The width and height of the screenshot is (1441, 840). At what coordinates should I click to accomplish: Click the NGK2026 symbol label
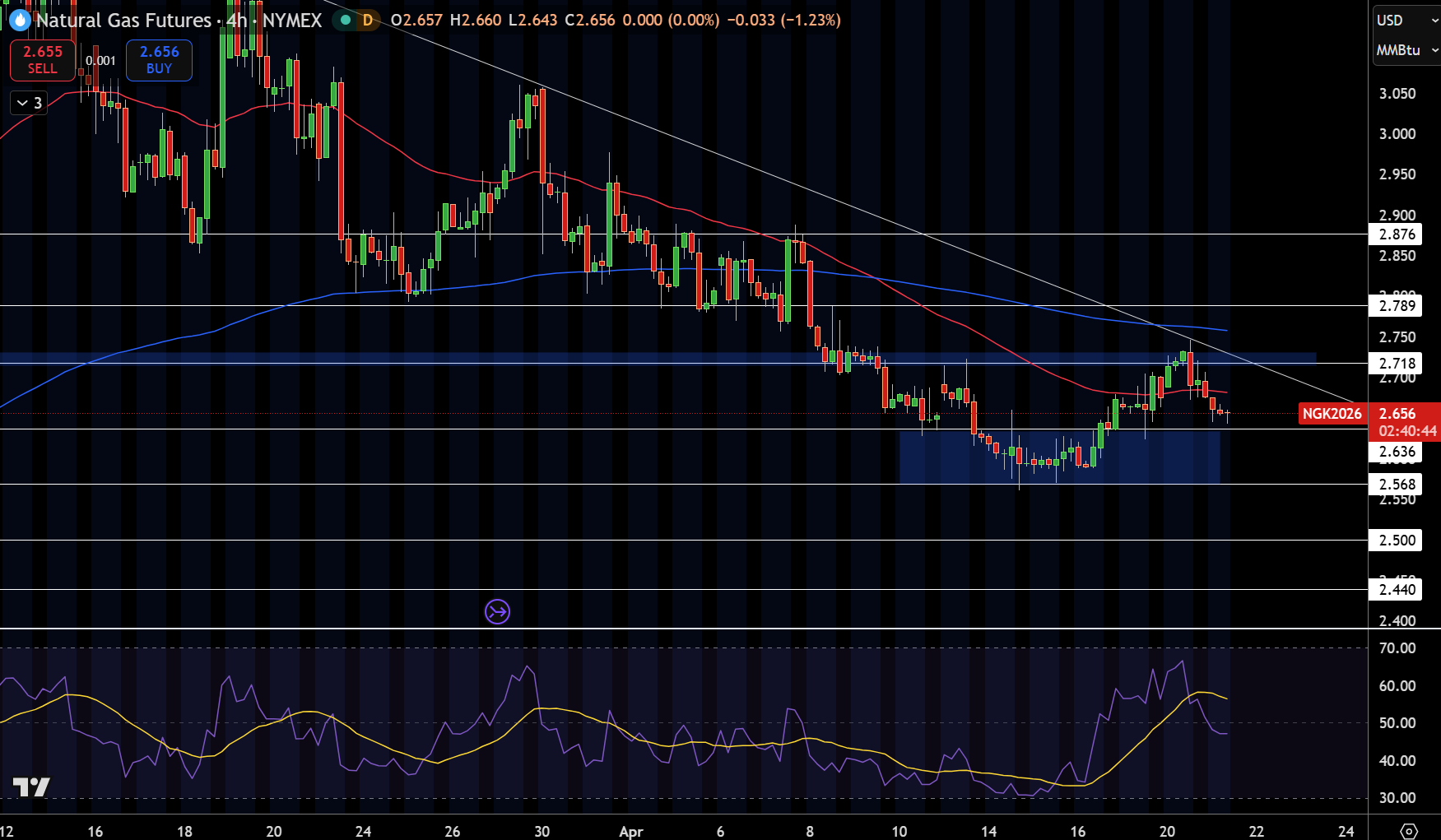tap(1332, 414)
